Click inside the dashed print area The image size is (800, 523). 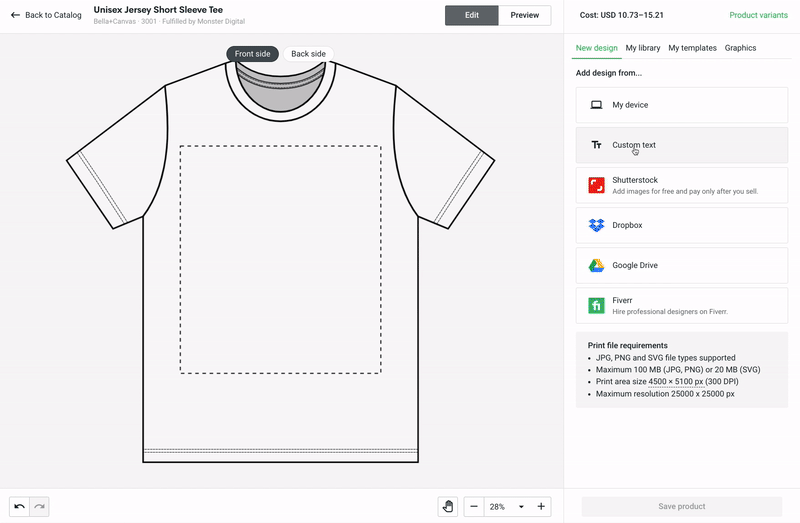coord(281,260)
